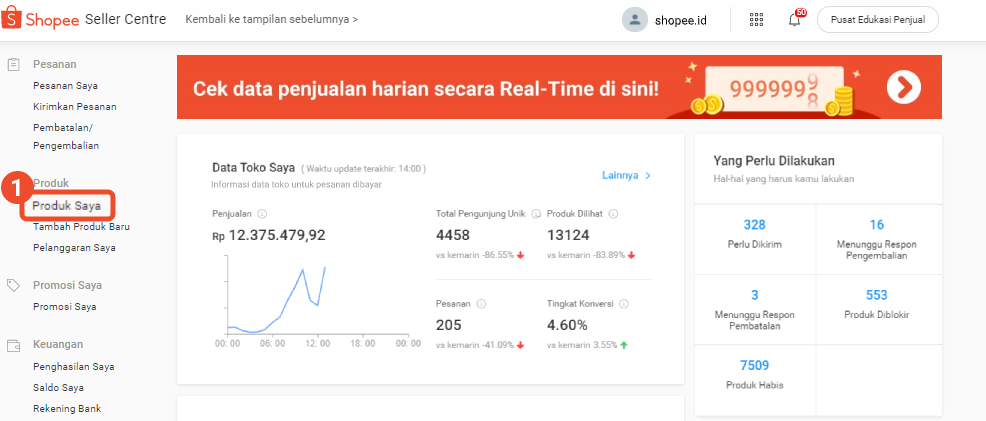This screenshot has height=421, width=986.
Task: Click the Rp 12.375.479,92 sales value
Action: click(269, 236)
